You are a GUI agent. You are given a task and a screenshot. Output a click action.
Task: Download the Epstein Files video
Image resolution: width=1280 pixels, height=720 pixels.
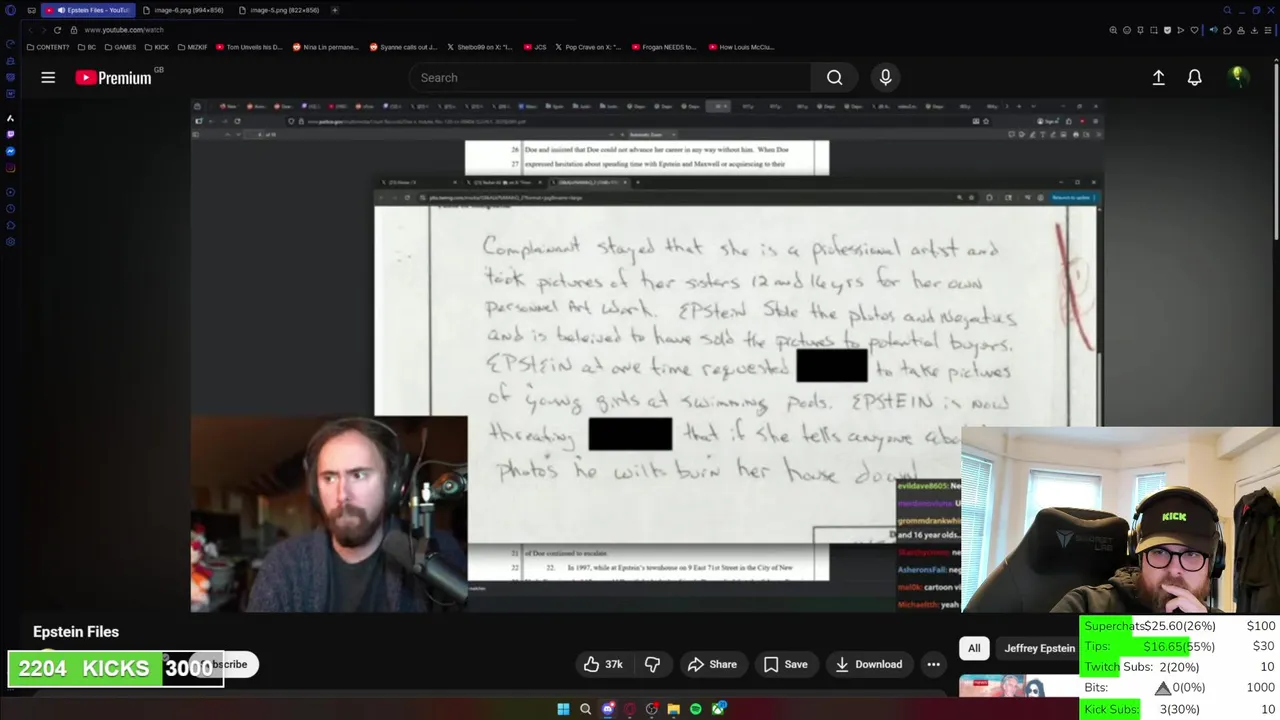click(868, 664)
